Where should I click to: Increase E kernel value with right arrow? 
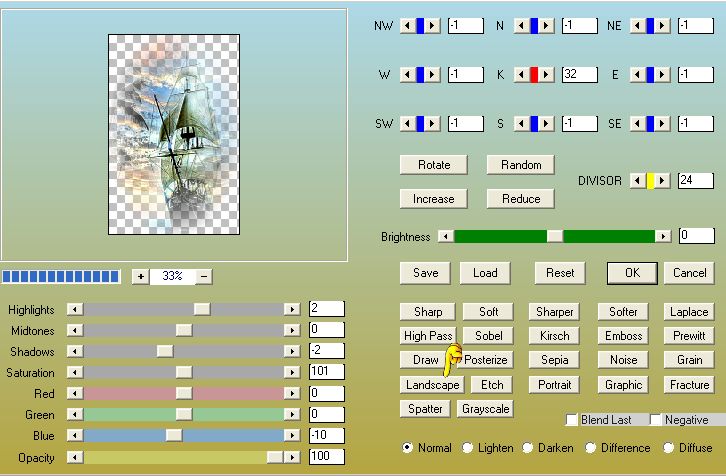662,75
